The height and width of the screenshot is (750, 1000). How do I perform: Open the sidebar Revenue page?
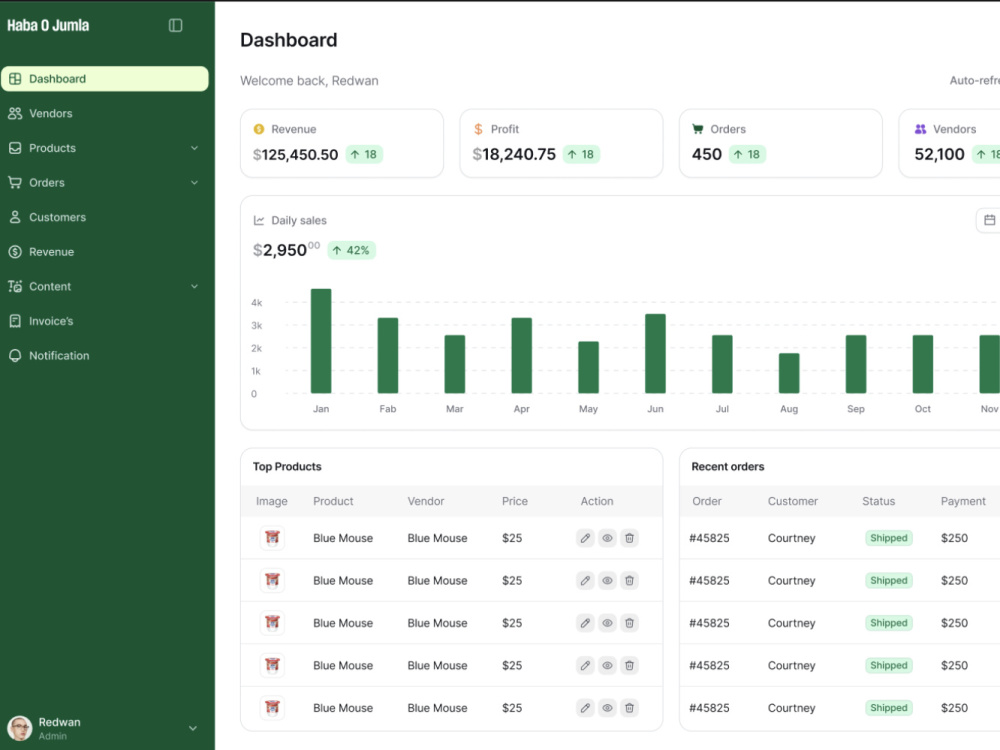click(105, 252)
